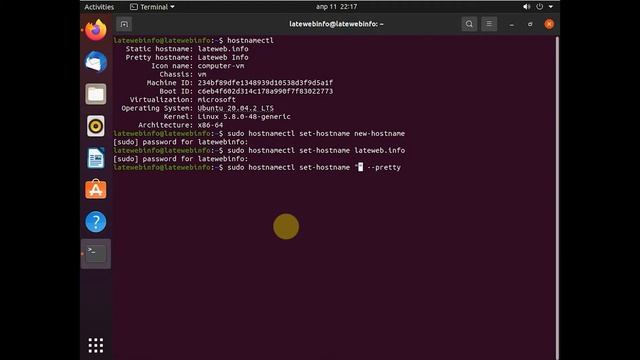Click 'Linux 5.8.0-48-generic' kernel text
640x360 pixels.
[244, 117]
